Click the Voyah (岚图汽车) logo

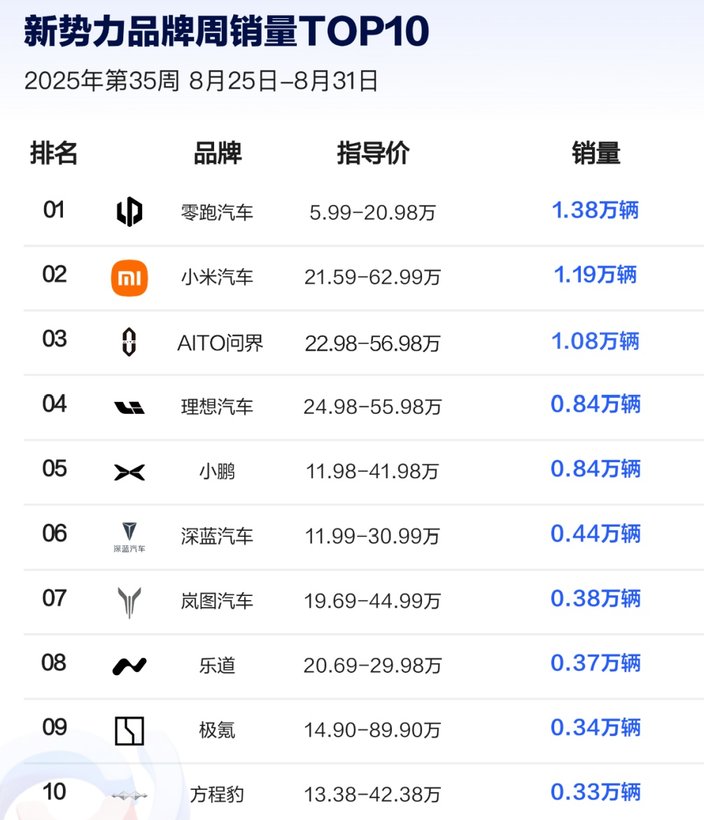pos(129,601)
